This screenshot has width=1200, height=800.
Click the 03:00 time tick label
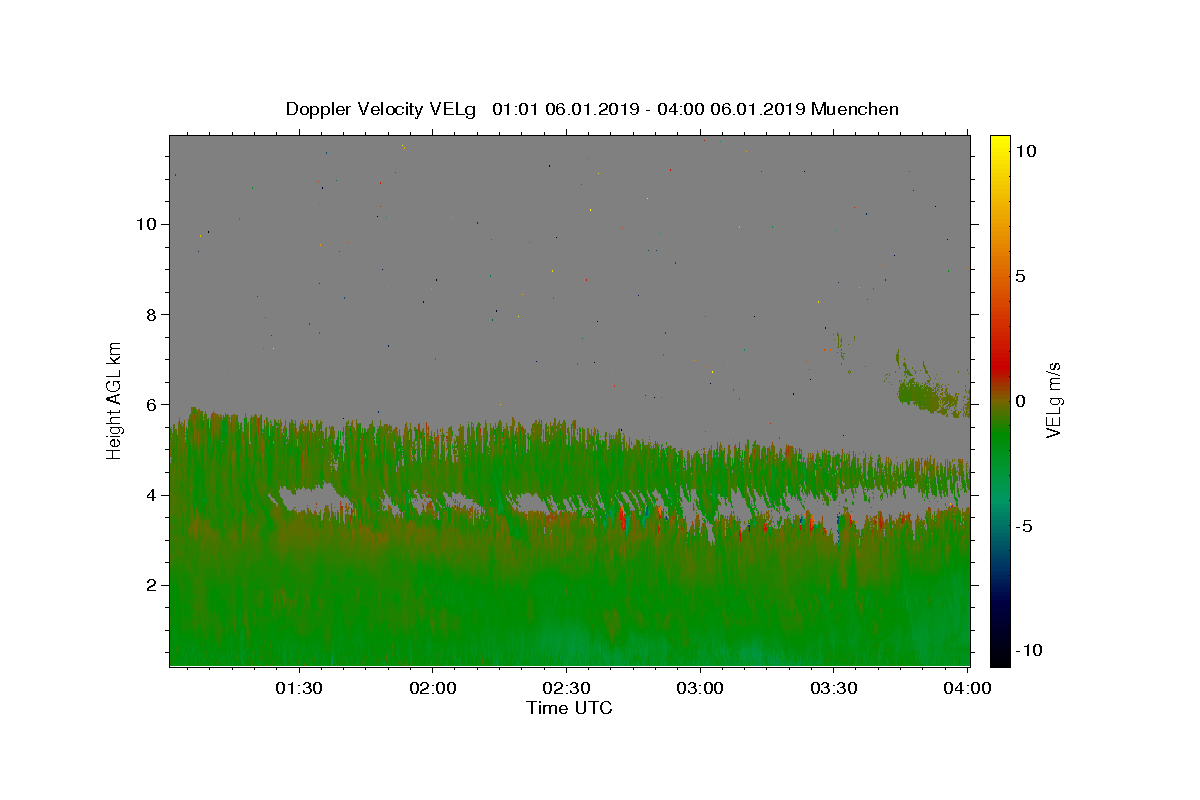tap(700, 688)
